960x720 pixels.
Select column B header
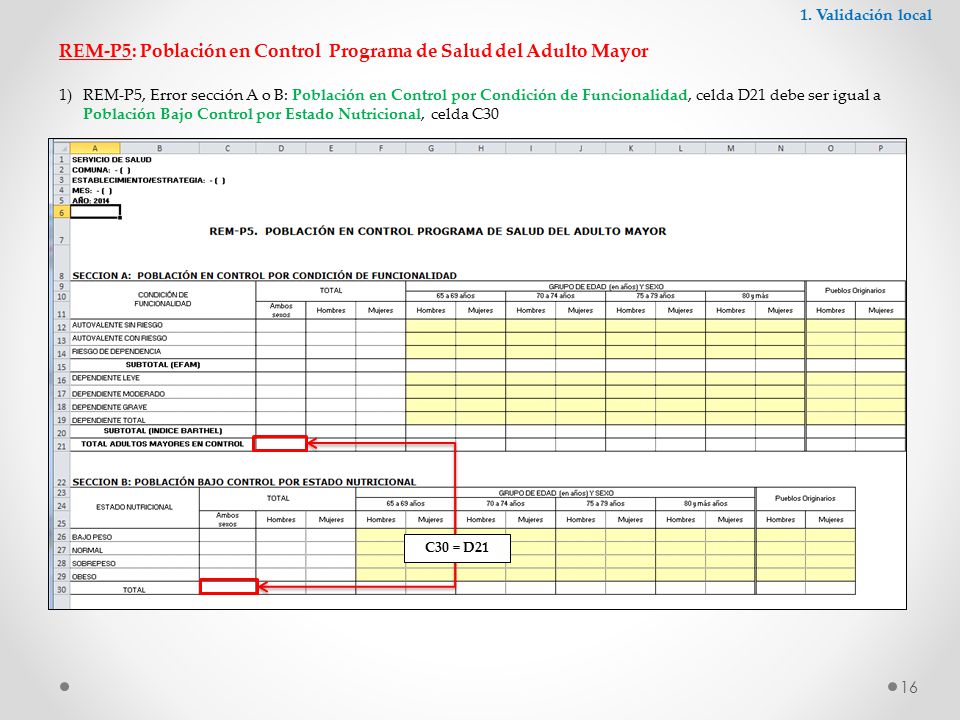click(x=160, y=148)
